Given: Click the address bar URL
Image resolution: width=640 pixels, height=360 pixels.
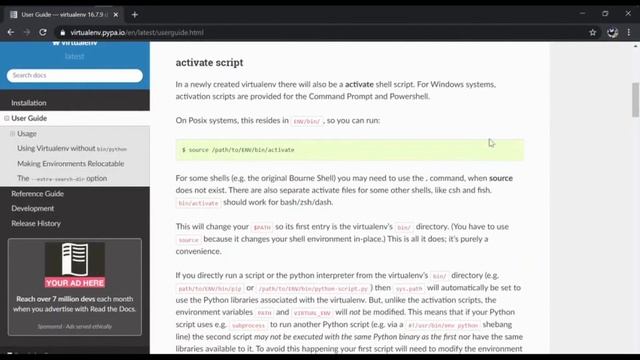Looking at the screenshot, I should point(137,33).
